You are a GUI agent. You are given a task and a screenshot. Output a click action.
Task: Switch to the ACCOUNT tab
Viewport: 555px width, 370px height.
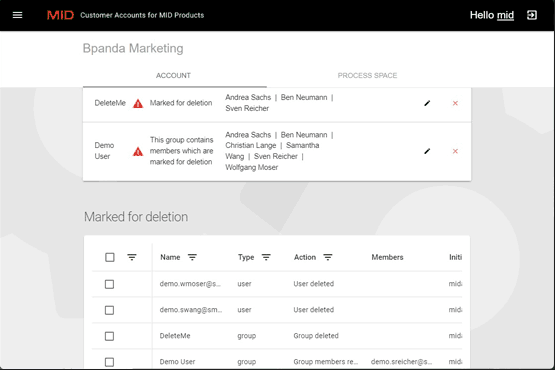tap(173, 75)
